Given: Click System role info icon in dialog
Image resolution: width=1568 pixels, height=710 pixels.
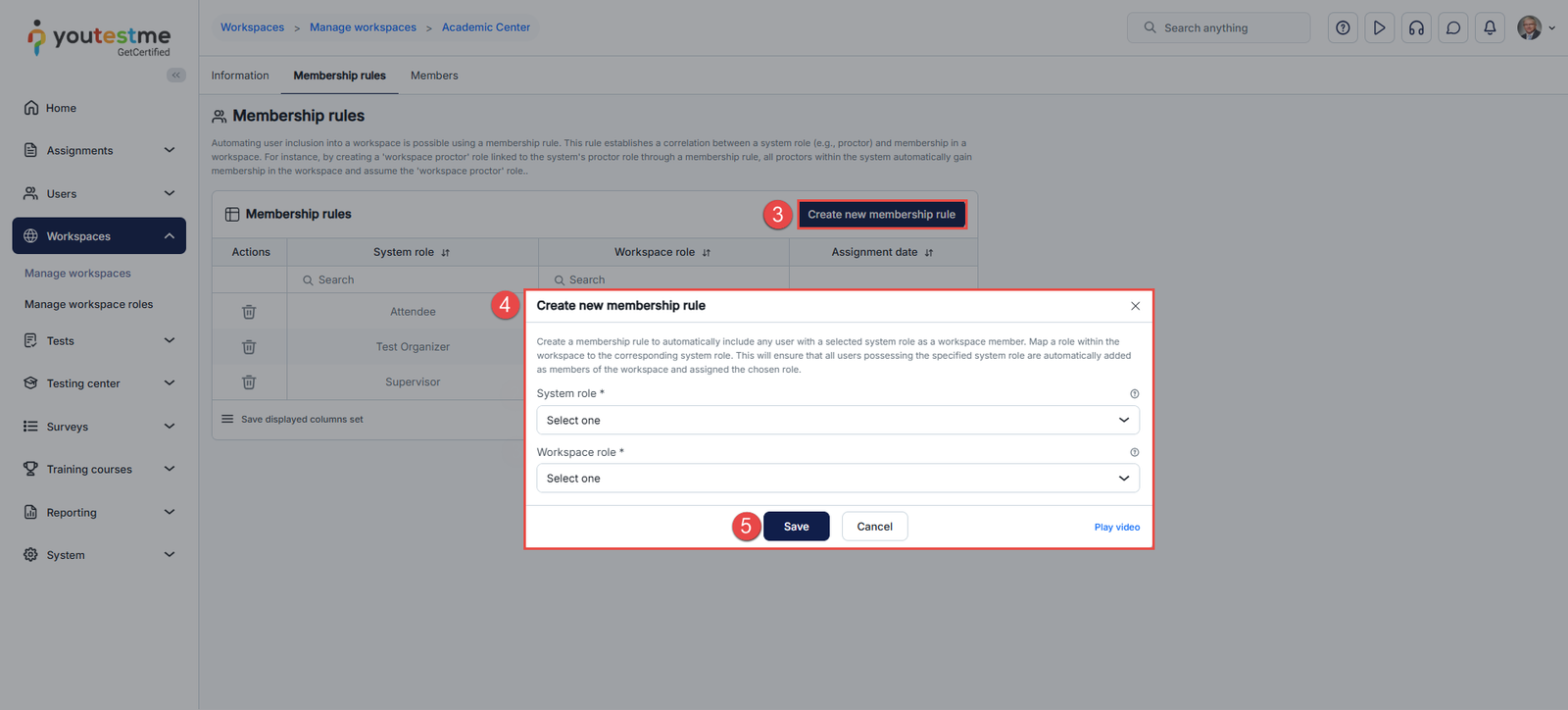Looking at the screenshot, I should [x=1134, y=394].
